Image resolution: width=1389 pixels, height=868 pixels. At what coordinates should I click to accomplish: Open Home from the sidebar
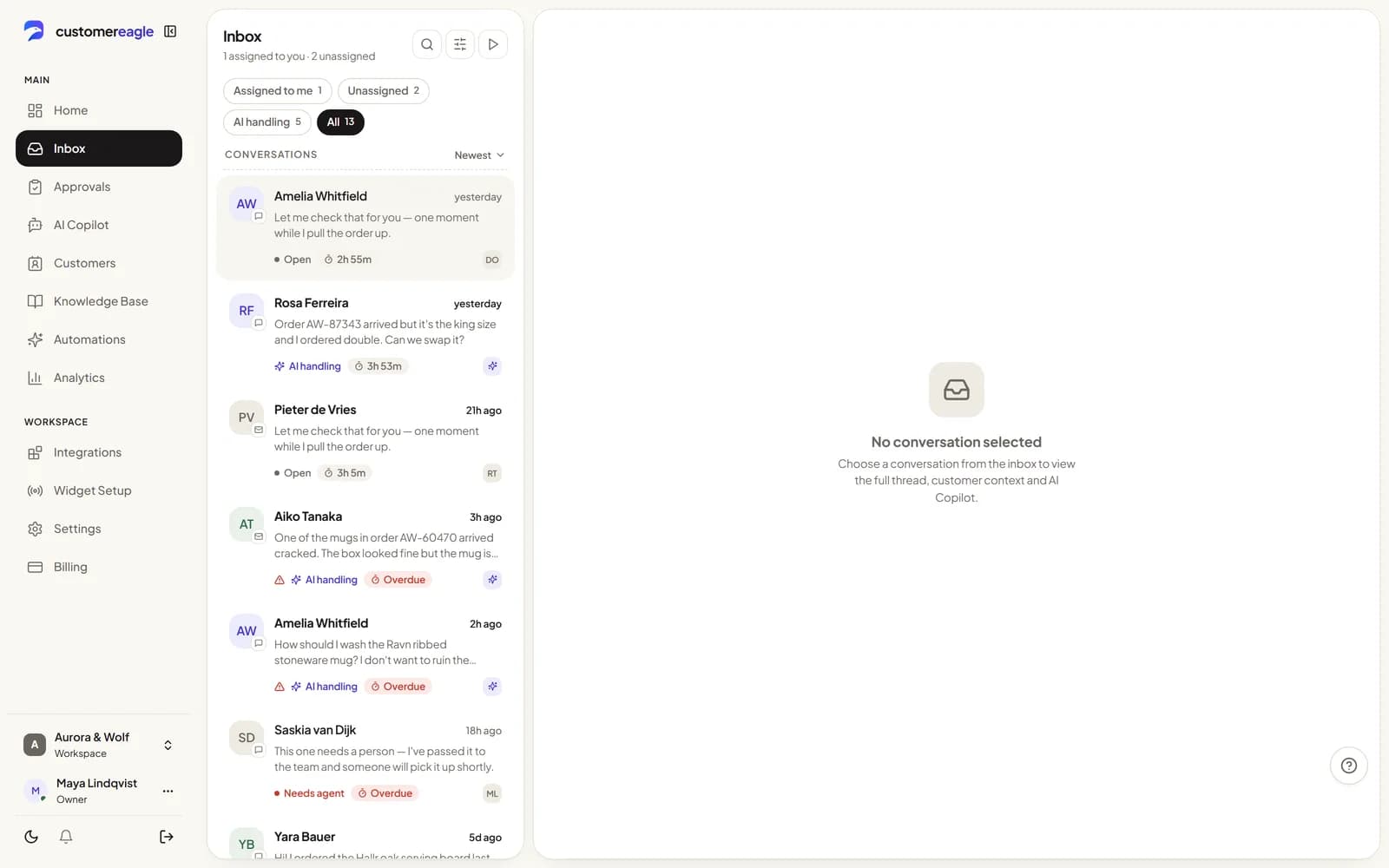(x=99, y=110)
